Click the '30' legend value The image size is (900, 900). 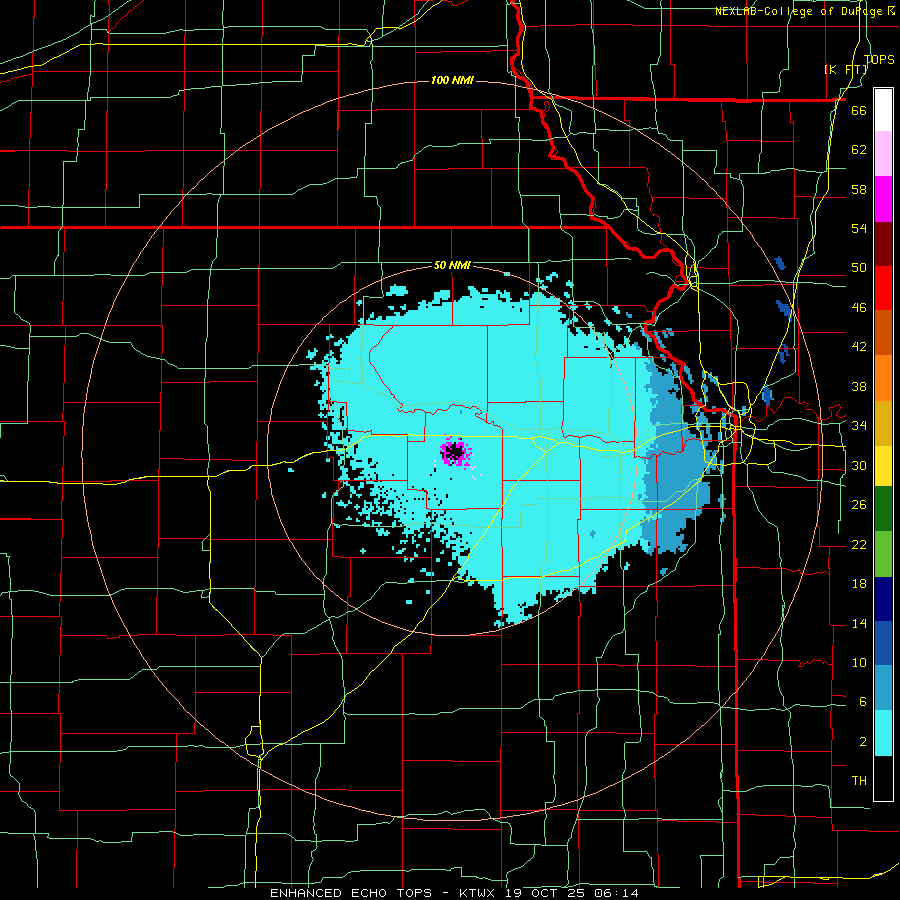pos(859,465)
